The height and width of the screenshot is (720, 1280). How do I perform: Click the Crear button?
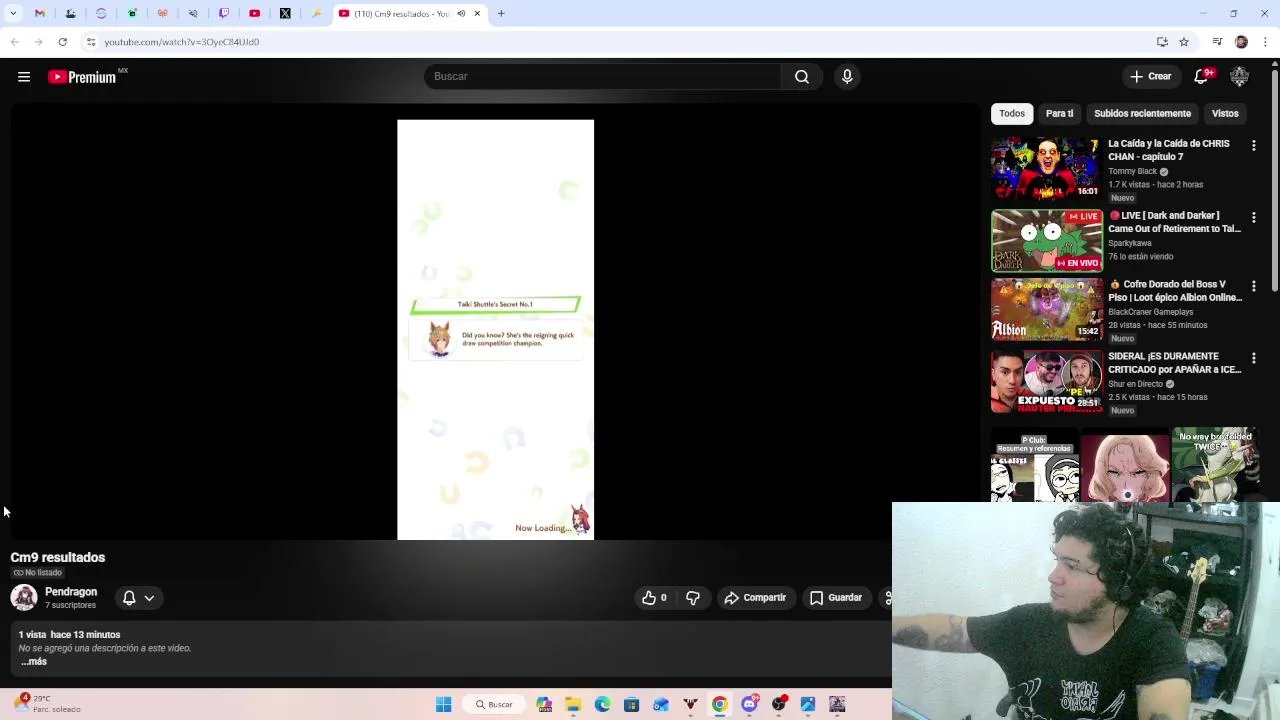pos(1150,77)
